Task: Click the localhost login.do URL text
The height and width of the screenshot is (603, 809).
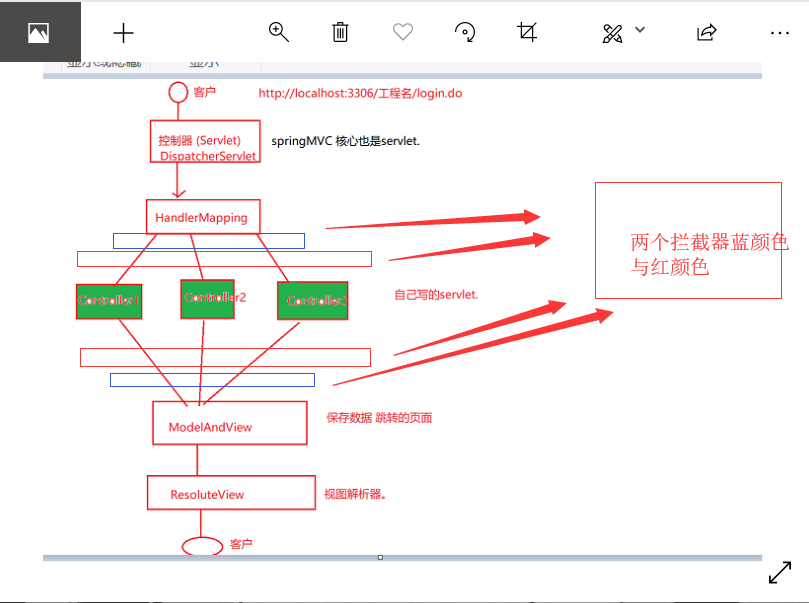Action: (x=360, y=93)
